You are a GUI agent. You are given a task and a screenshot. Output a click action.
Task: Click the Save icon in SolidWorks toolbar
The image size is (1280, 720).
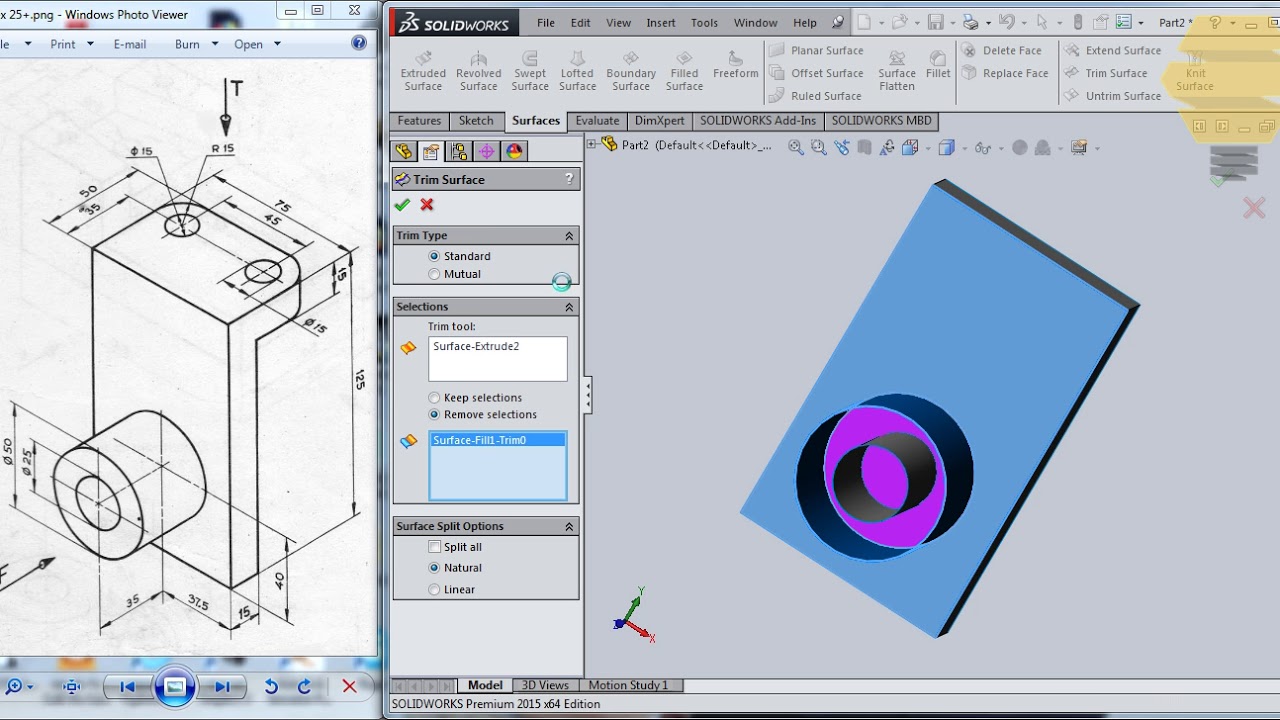pyautogui.click(x=935, y=22)
